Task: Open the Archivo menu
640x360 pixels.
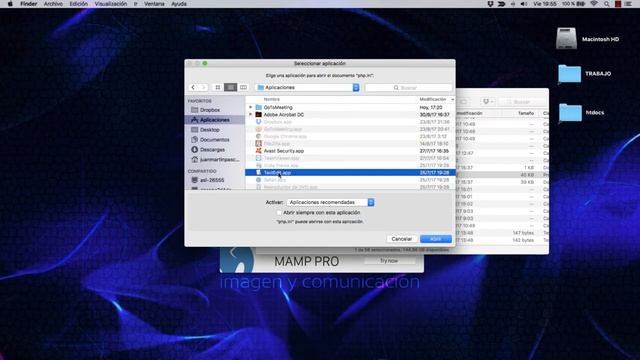Action: [x=53, y=4]
